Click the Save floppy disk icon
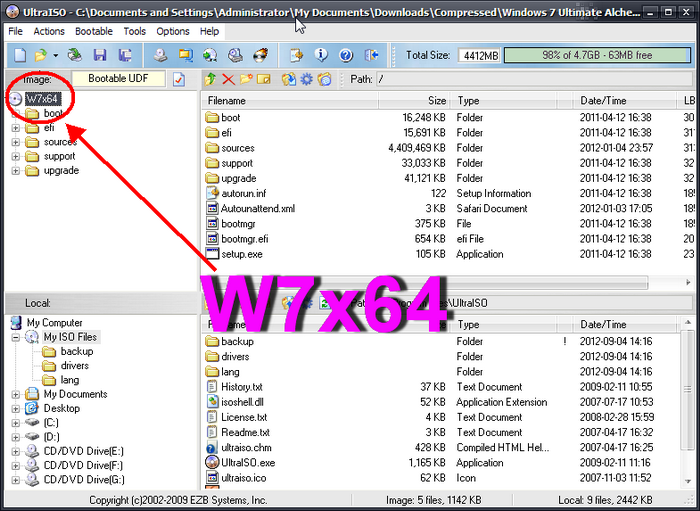 [x=100, y=55]
